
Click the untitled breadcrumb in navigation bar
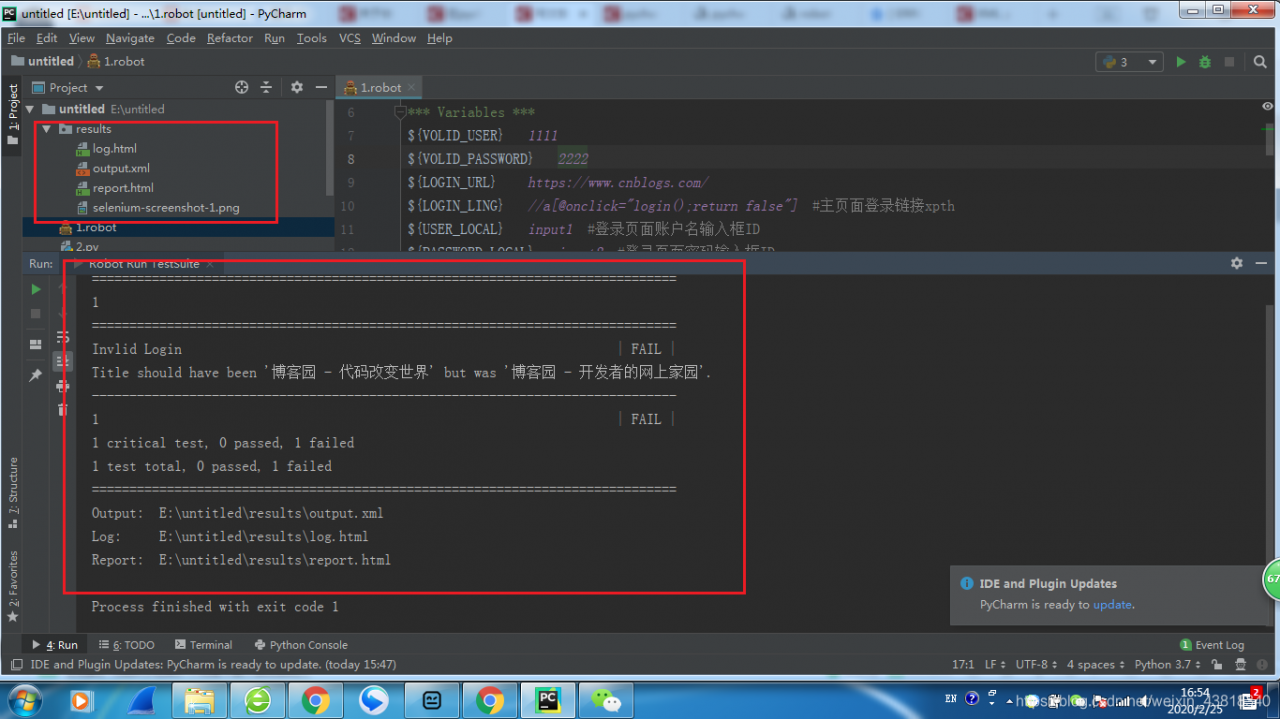tap(43, 61)
